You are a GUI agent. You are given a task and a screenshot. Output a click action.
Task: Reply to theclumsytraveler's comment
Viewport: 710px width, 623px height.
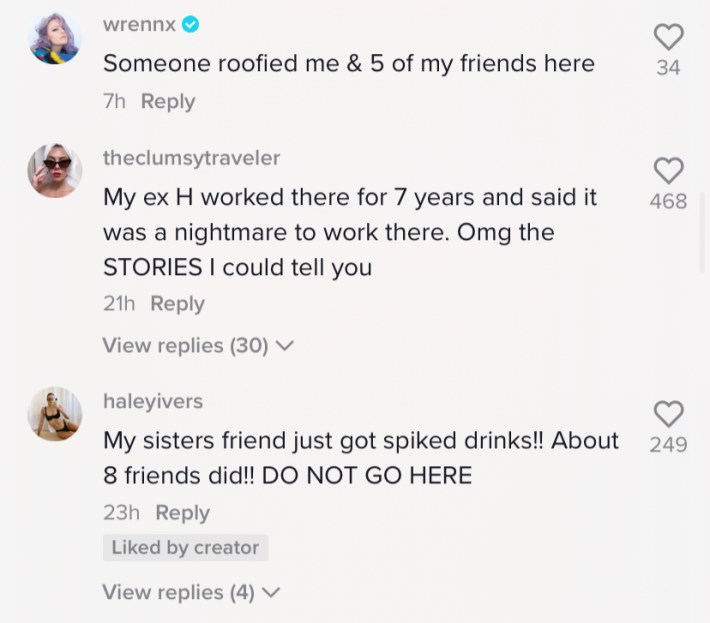[x=177, y=304]
